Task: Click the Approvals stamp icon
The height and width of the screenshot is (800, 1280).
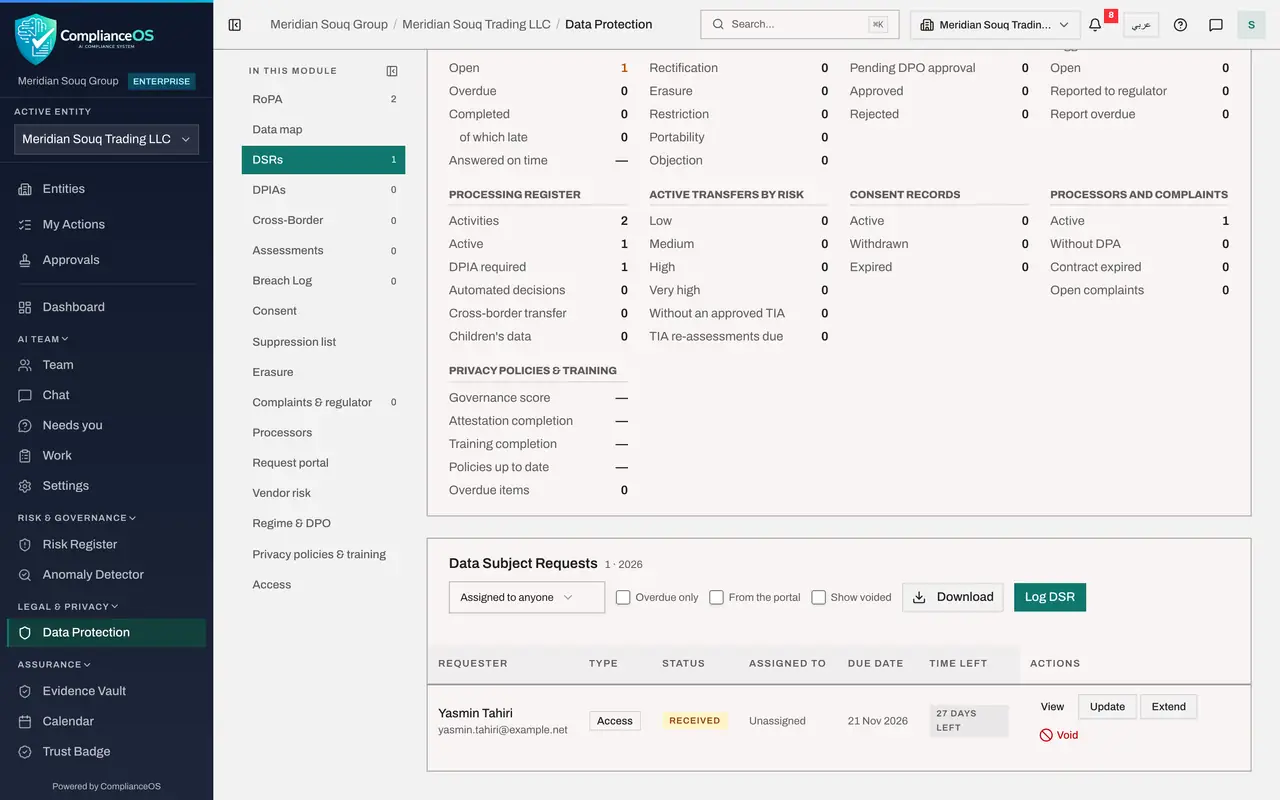Action: pos(25,260)
